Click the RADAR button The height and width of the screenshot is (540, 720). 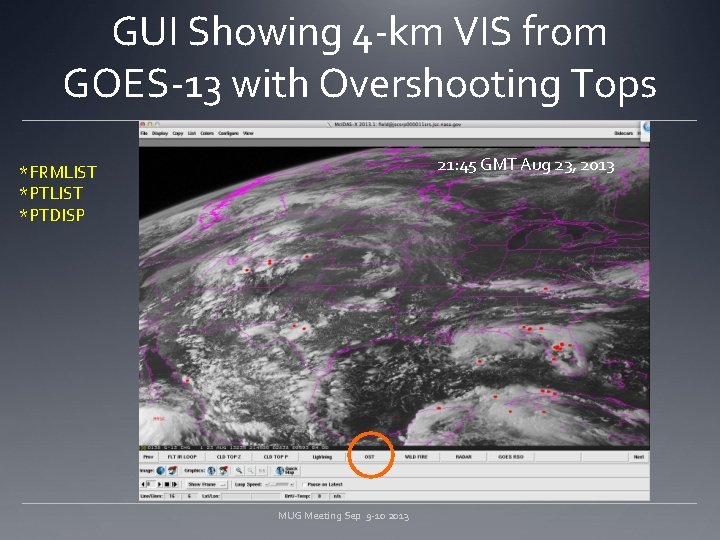463,457
